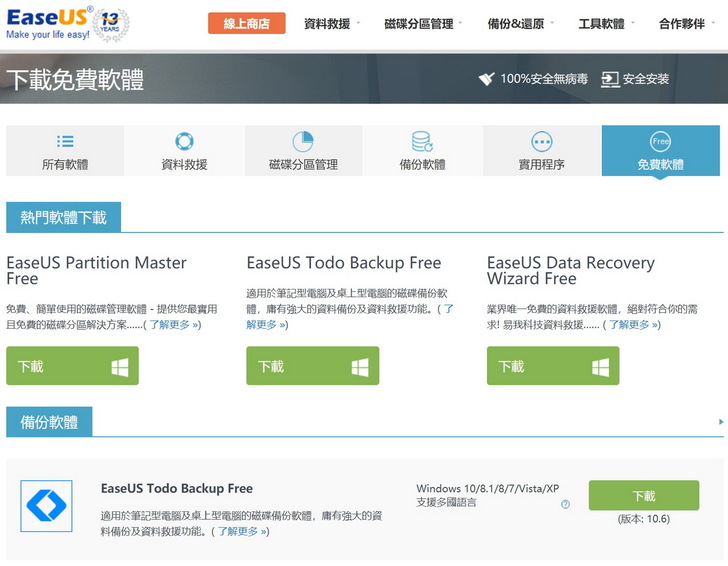Image resolution: width=728 pixels, height=566 pixels.
Task: Click the 100%安全無病毒 text
Action: (544, 79)
